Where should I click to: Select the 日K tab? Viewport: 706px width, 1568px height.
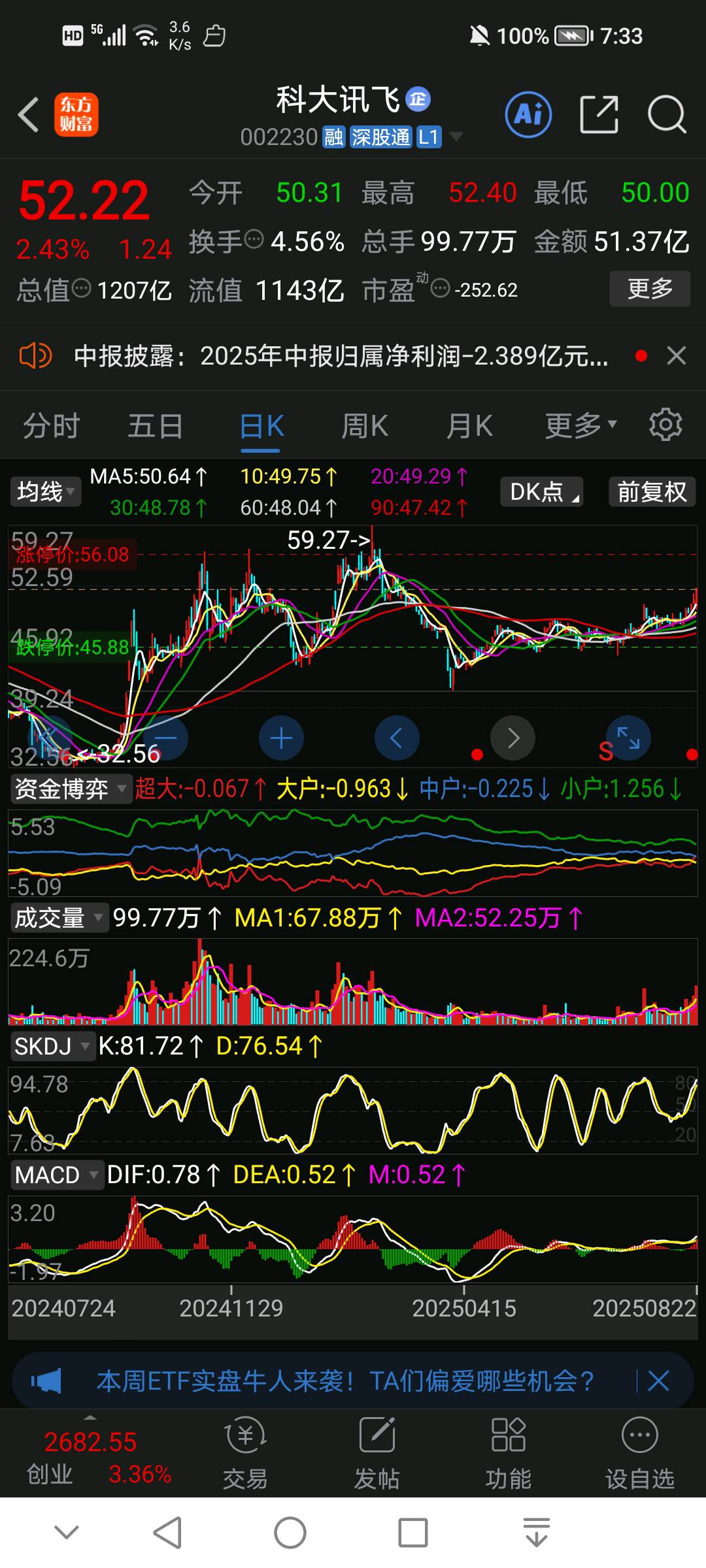[261, 427]
